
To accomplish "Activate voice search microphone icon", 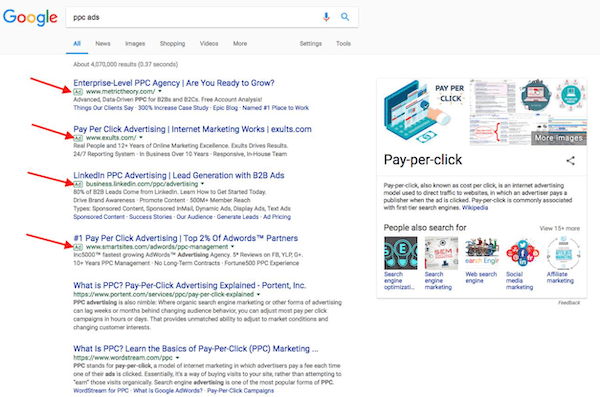I will (326, 17).
